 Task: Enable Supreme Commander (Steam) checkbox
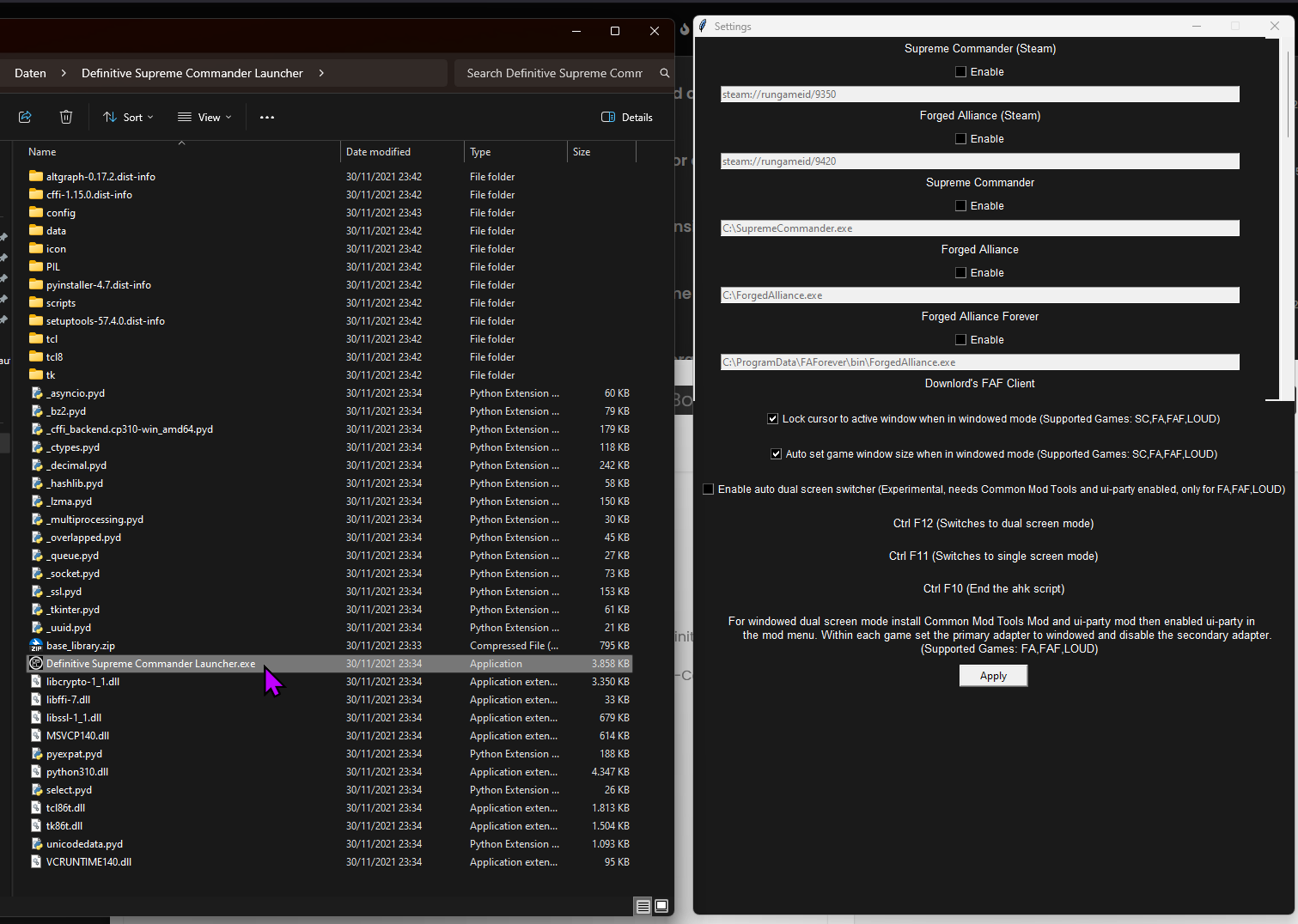click(x=961, y=72)
